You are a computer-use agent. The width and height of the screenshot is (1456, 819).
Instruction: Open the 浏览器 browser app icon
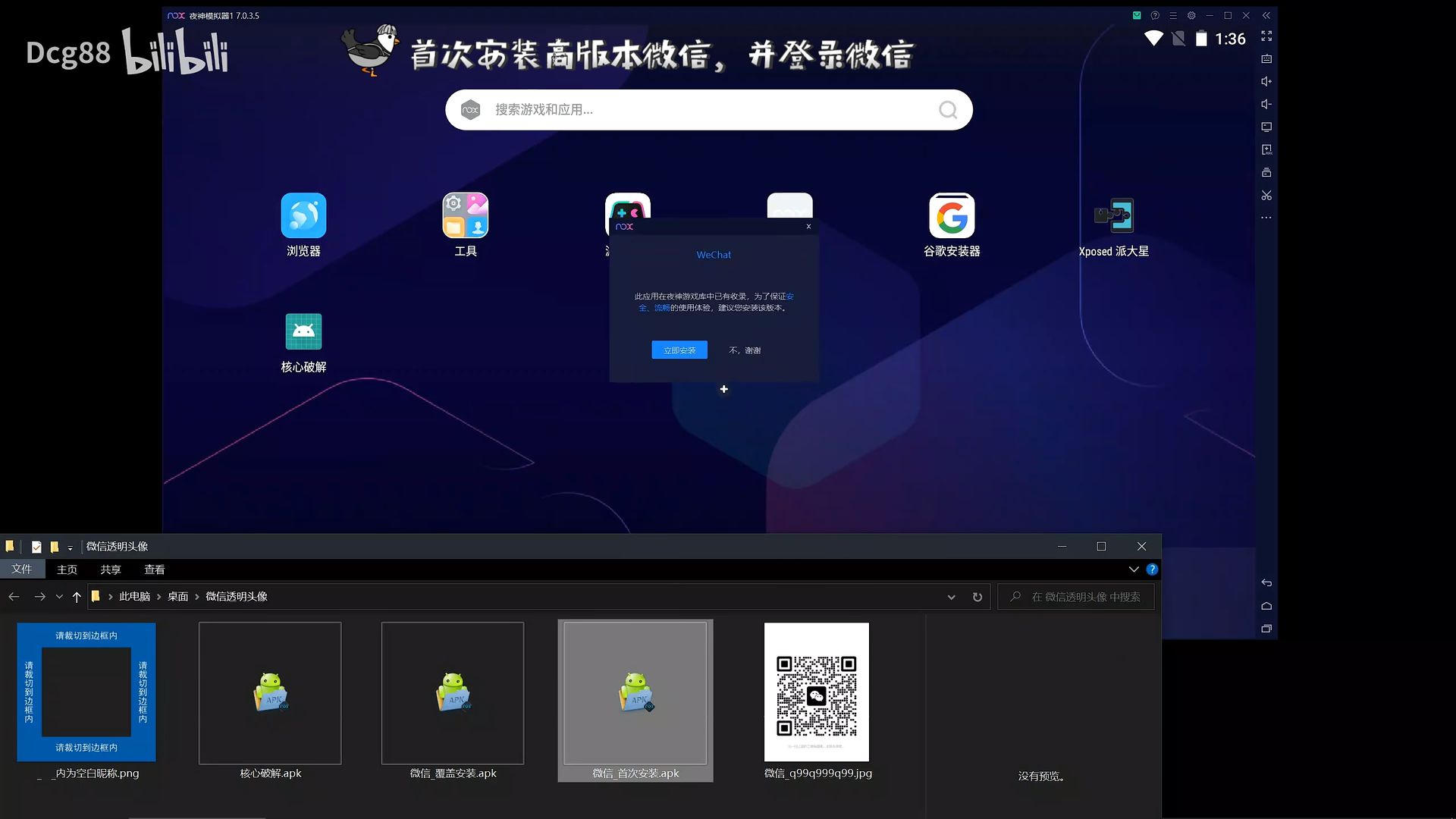coord(303,215)
